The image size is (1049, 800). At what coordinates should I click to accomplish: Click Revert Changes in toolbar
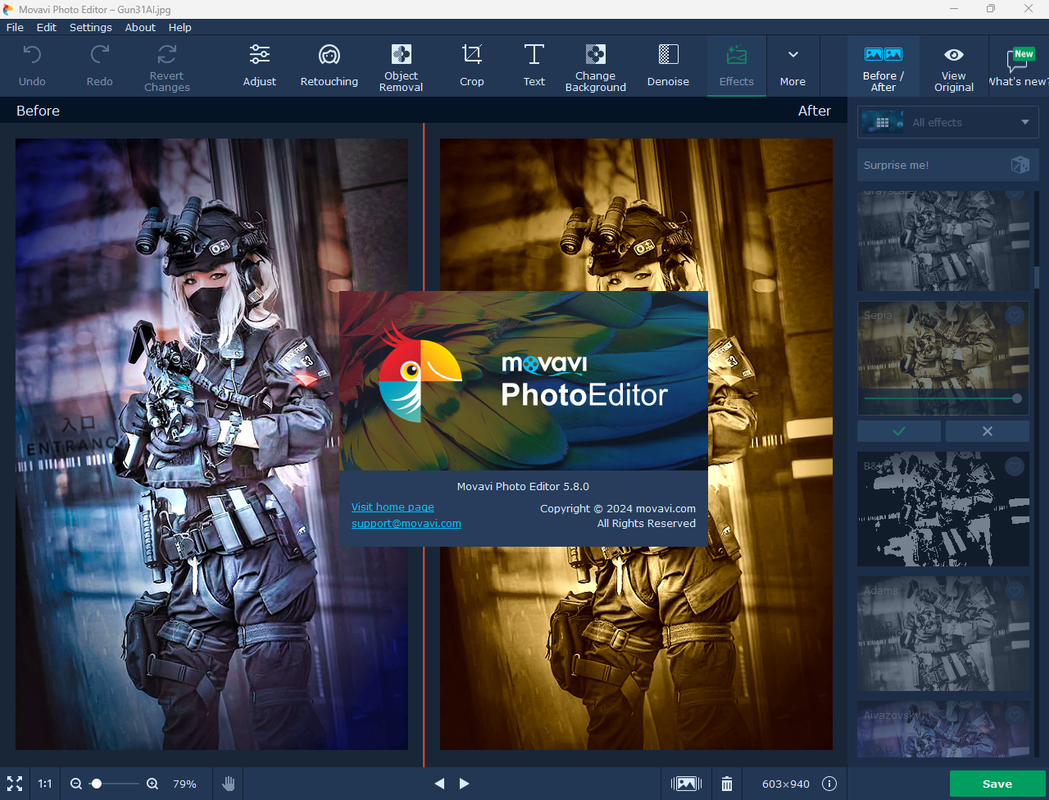click(x=167, y=66)
